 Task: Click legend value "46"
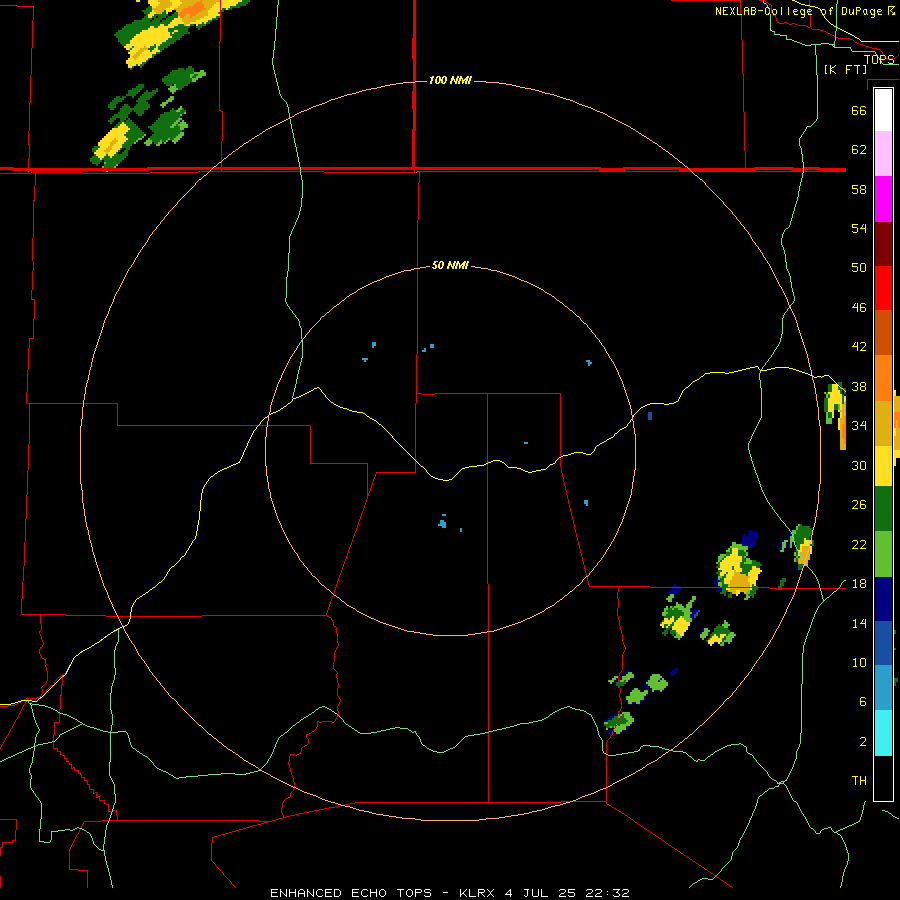pyautogui.click(x=859, y=308)
